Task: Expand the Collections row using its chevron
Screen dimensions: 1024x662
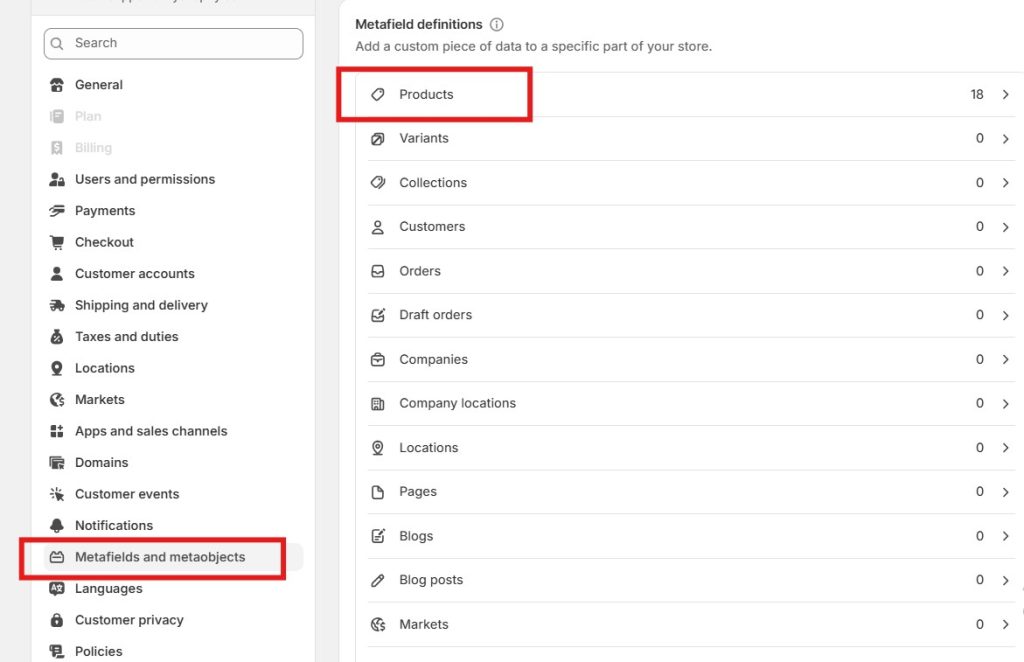Action: [1006, 182]
